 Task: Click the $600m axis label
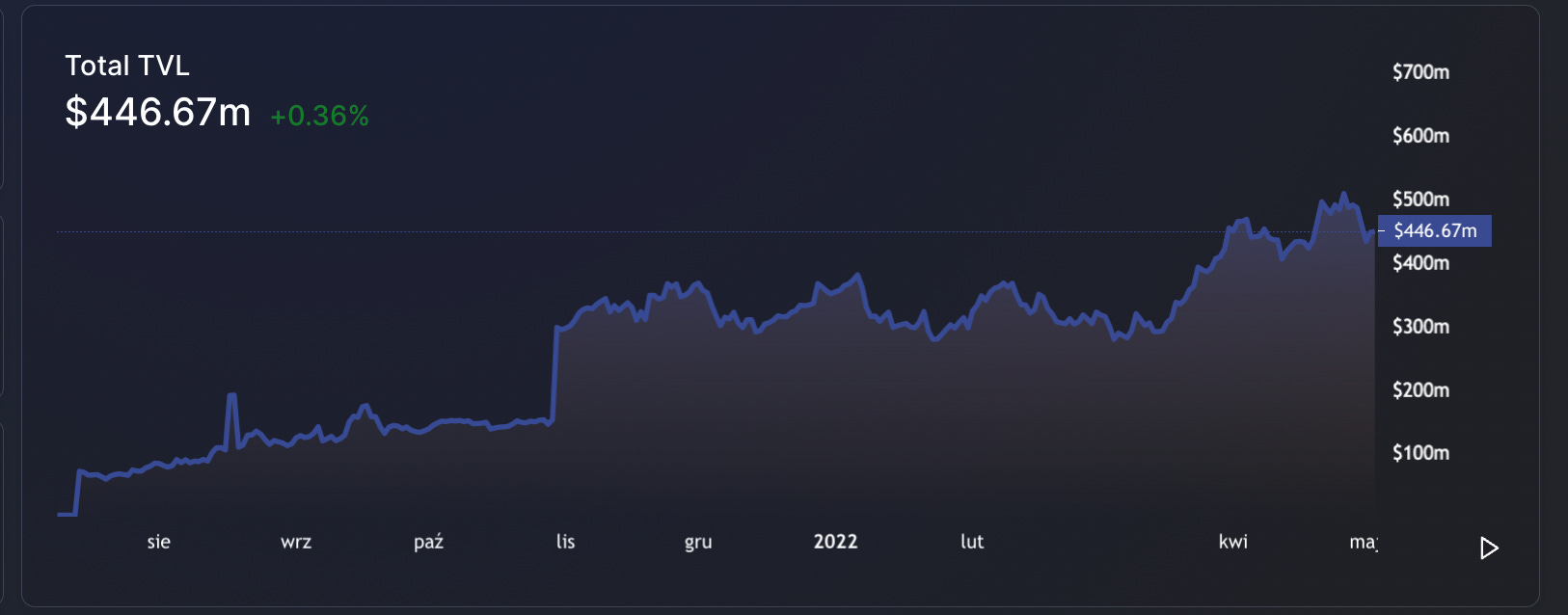[x=1420, y=136]
